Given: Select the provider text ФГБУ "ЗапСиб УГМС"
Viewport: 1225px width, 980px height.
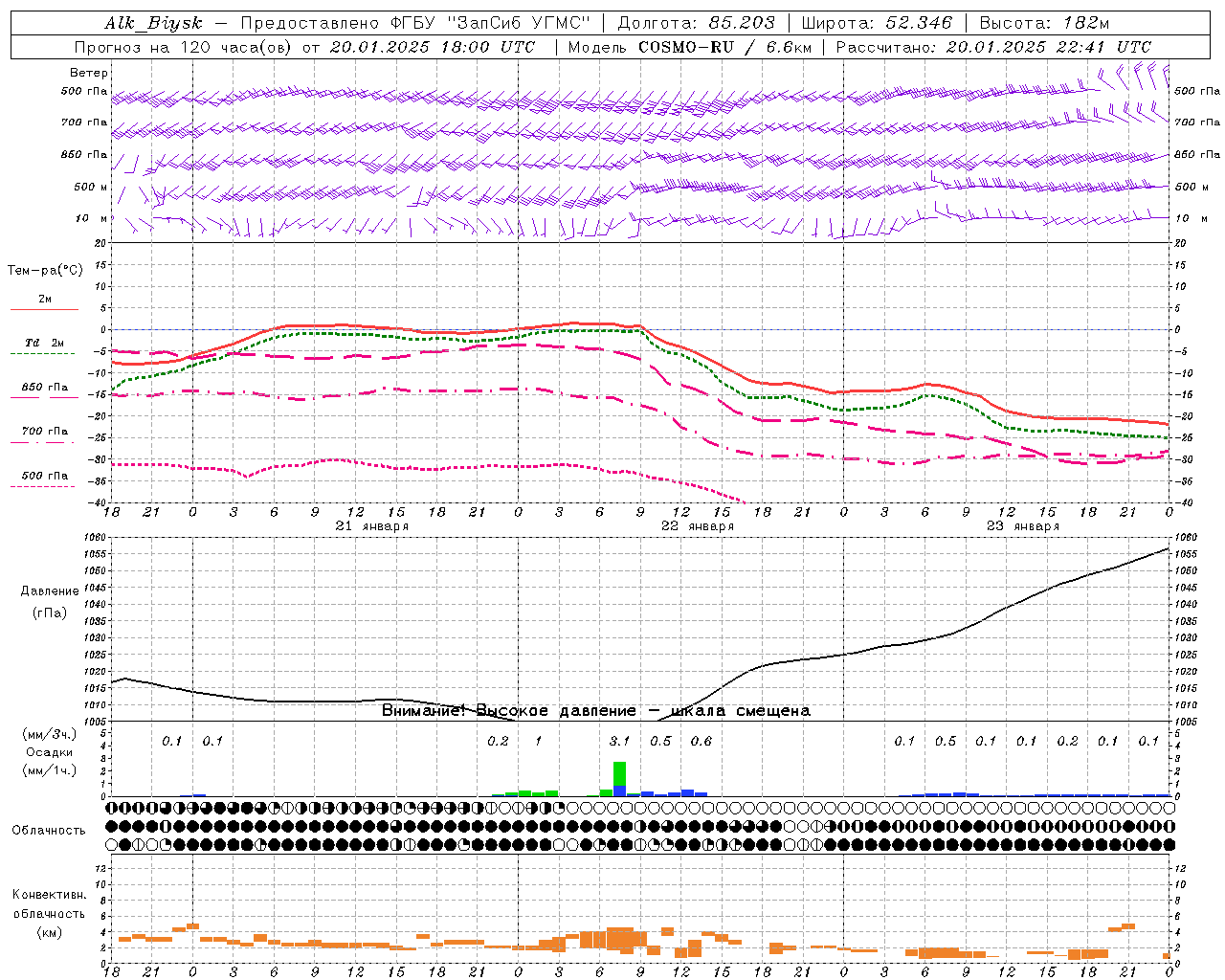Looking at the screenshot, I should pyautogui.click(x=490, y=24).
